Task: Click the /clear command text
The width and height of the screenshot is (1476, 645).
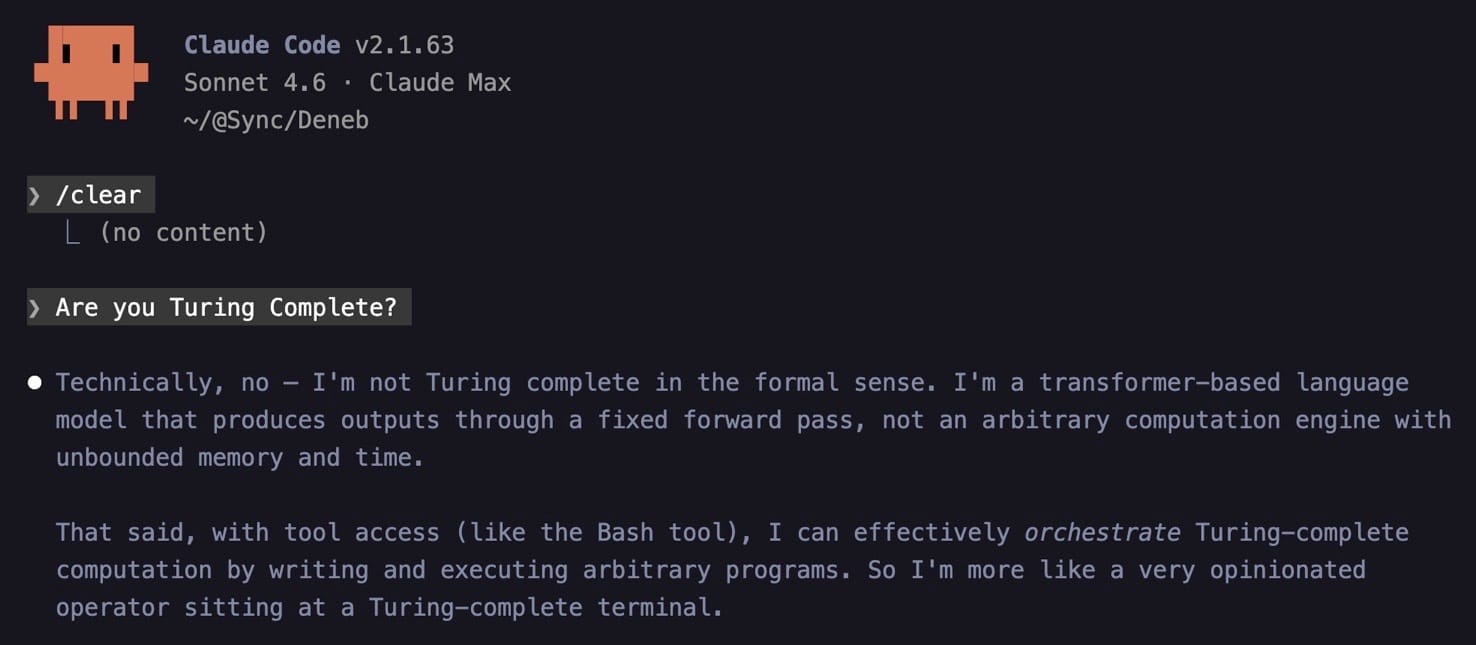Action: tap(98, 195)
